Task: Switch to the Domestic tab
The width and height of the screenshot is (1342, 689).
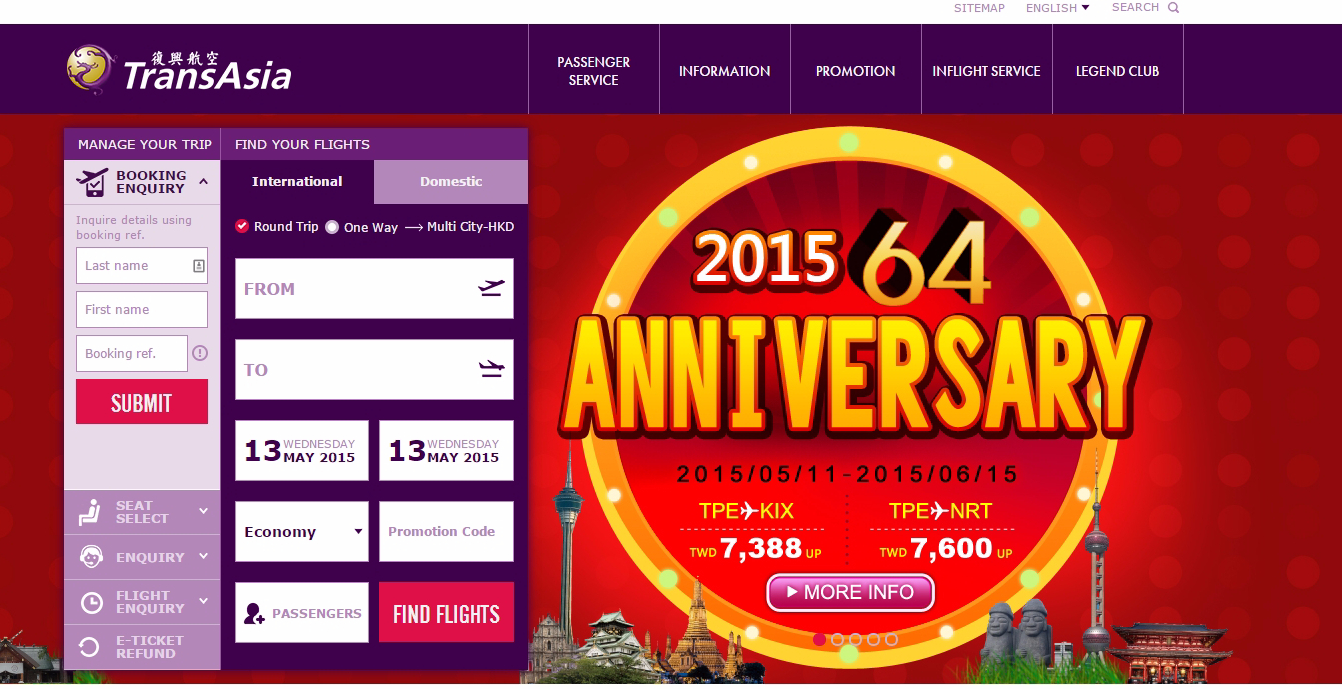Action: coord(451,182)
